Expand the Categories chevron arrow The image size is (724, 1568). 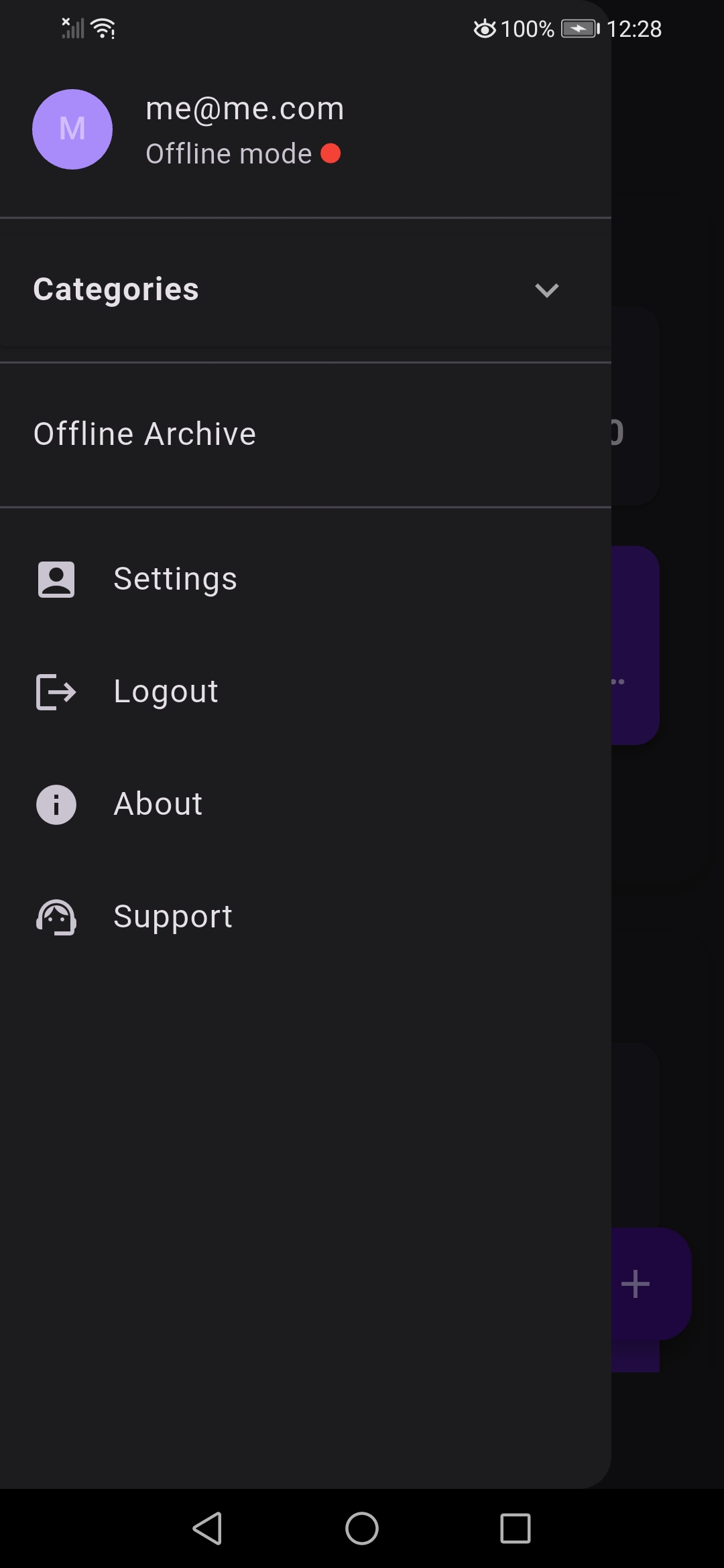click(546, 290)
